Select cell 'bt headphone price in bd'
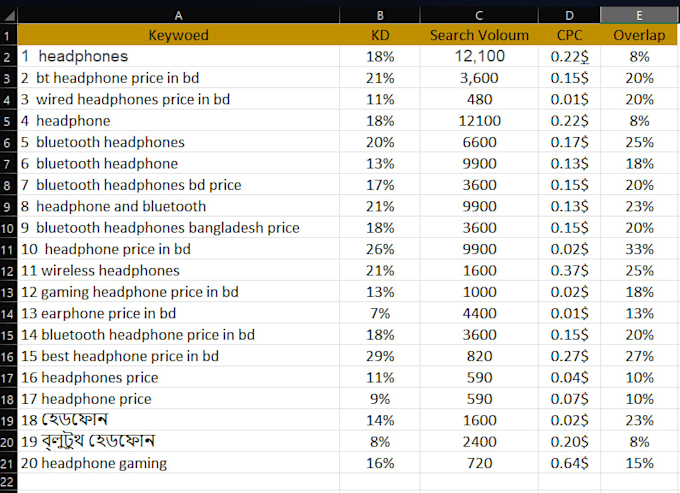 (x=178, y=78)
